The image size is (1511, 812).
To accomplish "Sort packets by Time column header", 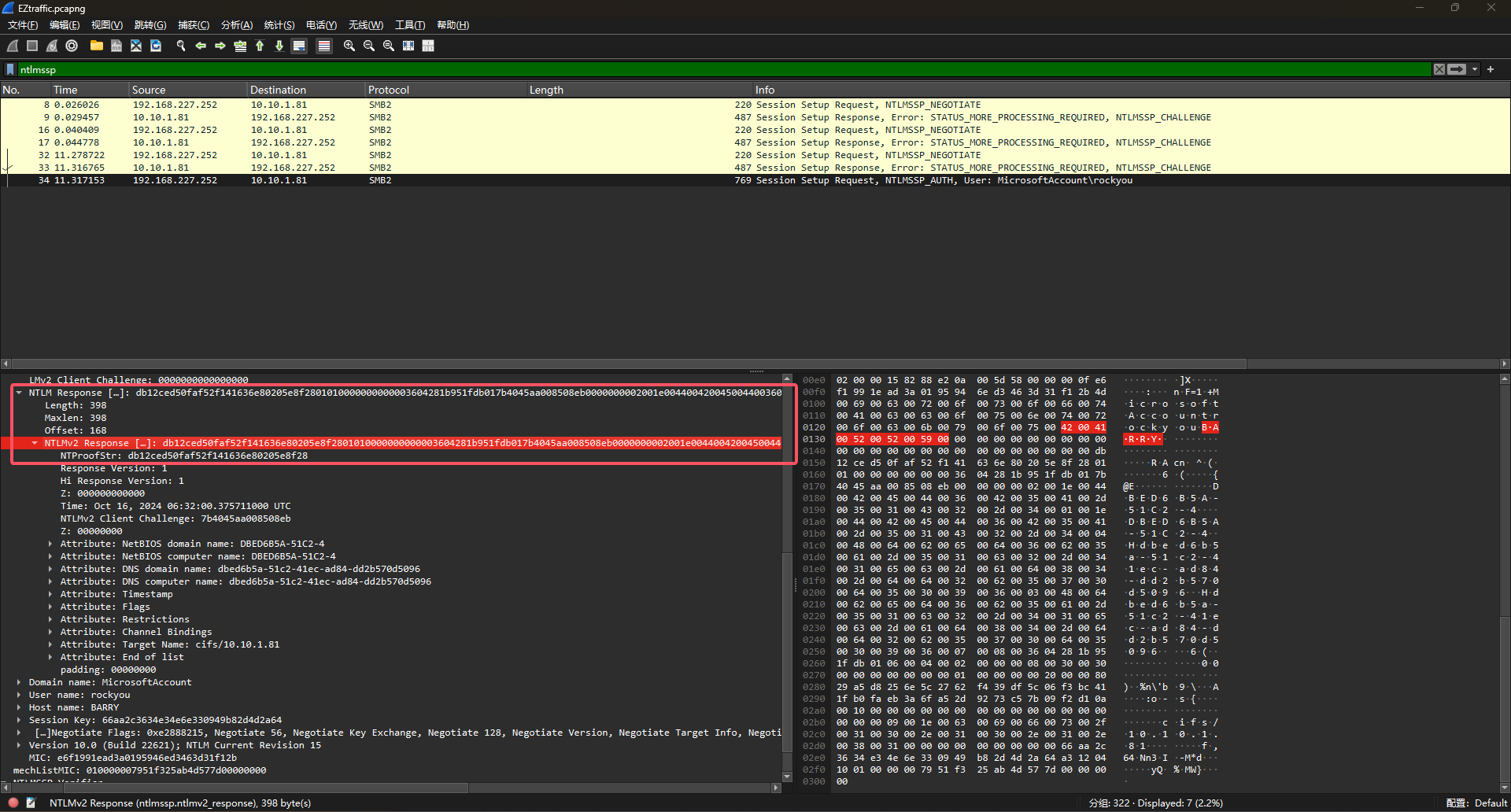I will tap(89, 90).
